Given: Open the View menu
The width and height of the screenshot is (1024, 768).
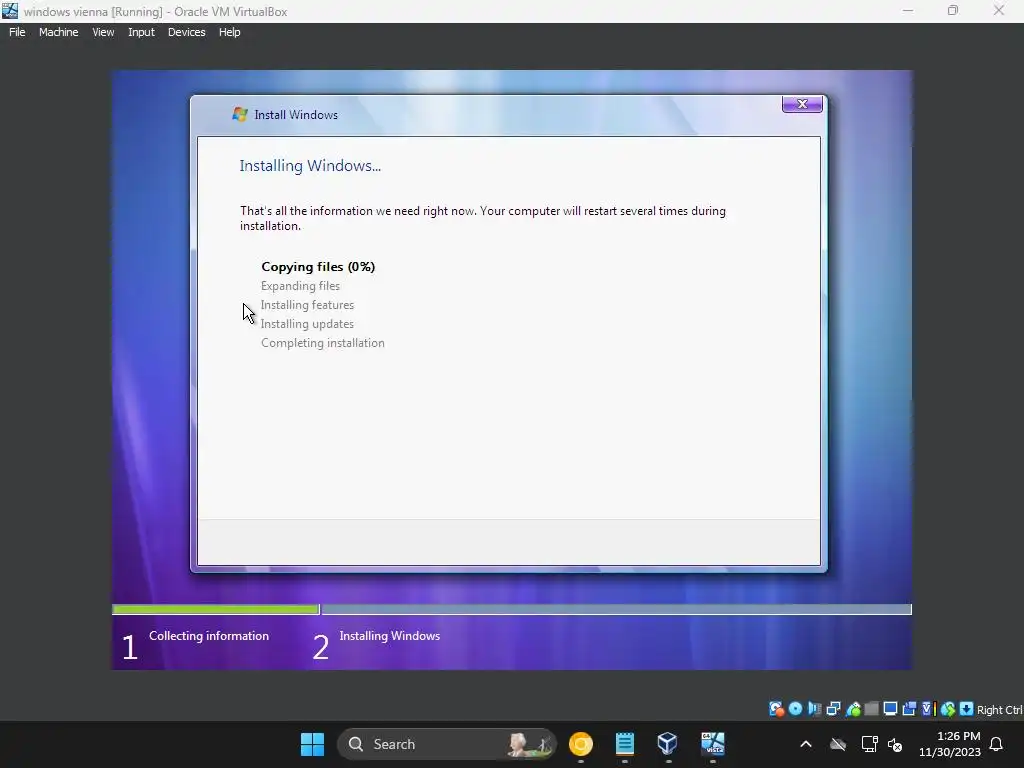Looking at the screenshot, I should click(103, 32).
